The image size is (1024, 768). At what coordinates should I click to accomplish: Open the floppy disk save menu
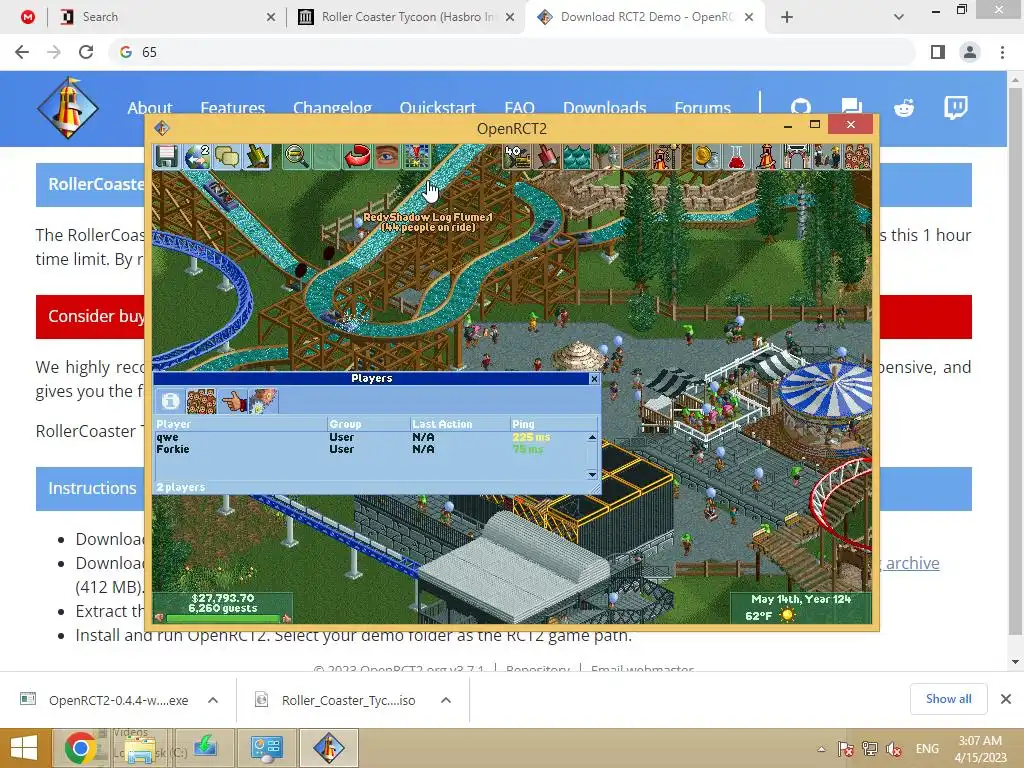167,157
